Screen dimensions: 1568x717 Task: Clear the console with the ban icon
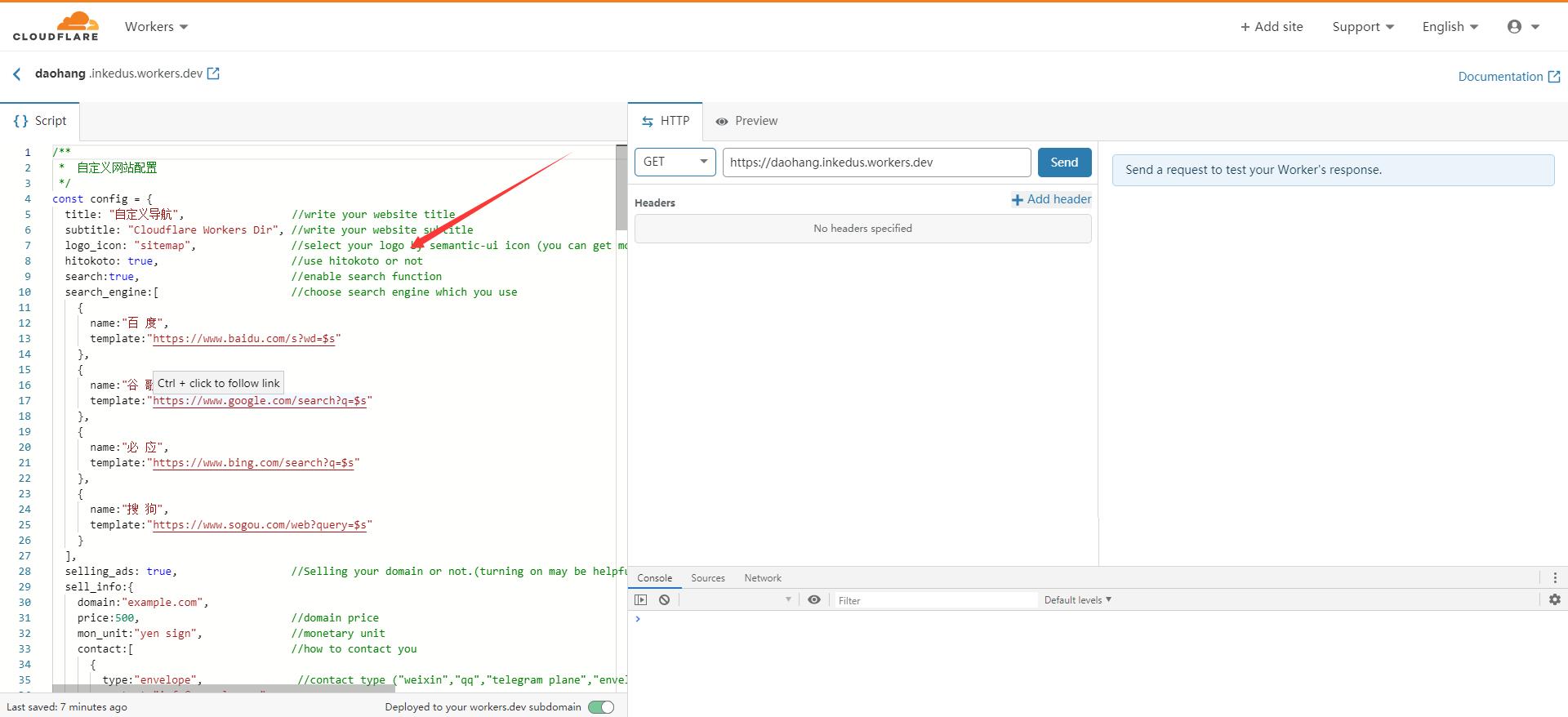[665, 599]
